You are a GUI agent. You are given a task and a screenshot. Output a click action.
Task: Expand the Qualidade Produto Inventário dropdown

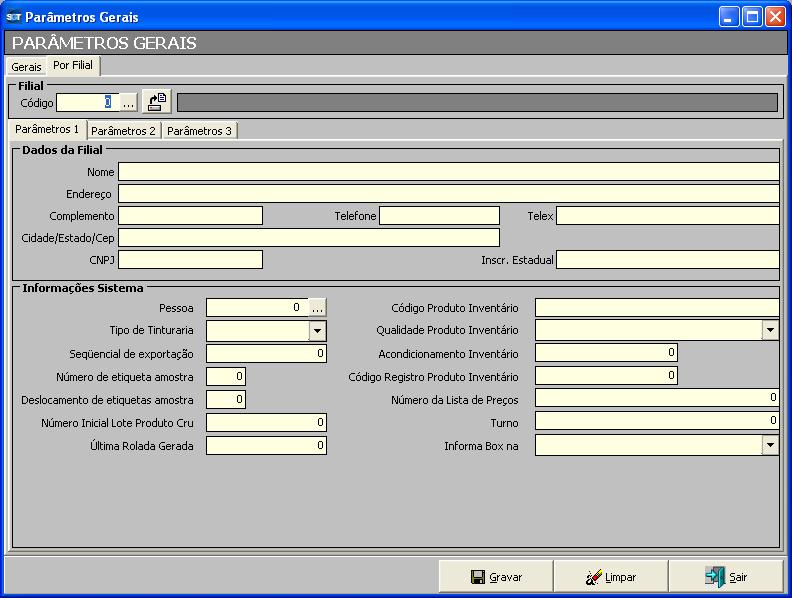tap(770, 331)
